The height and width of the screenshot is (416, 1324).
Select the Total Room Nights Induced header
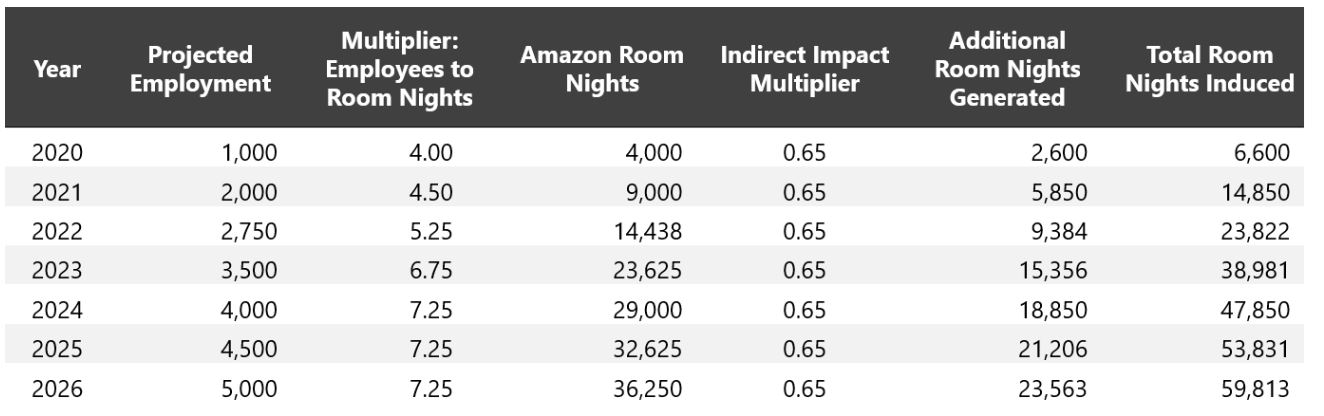(1210, 70)
